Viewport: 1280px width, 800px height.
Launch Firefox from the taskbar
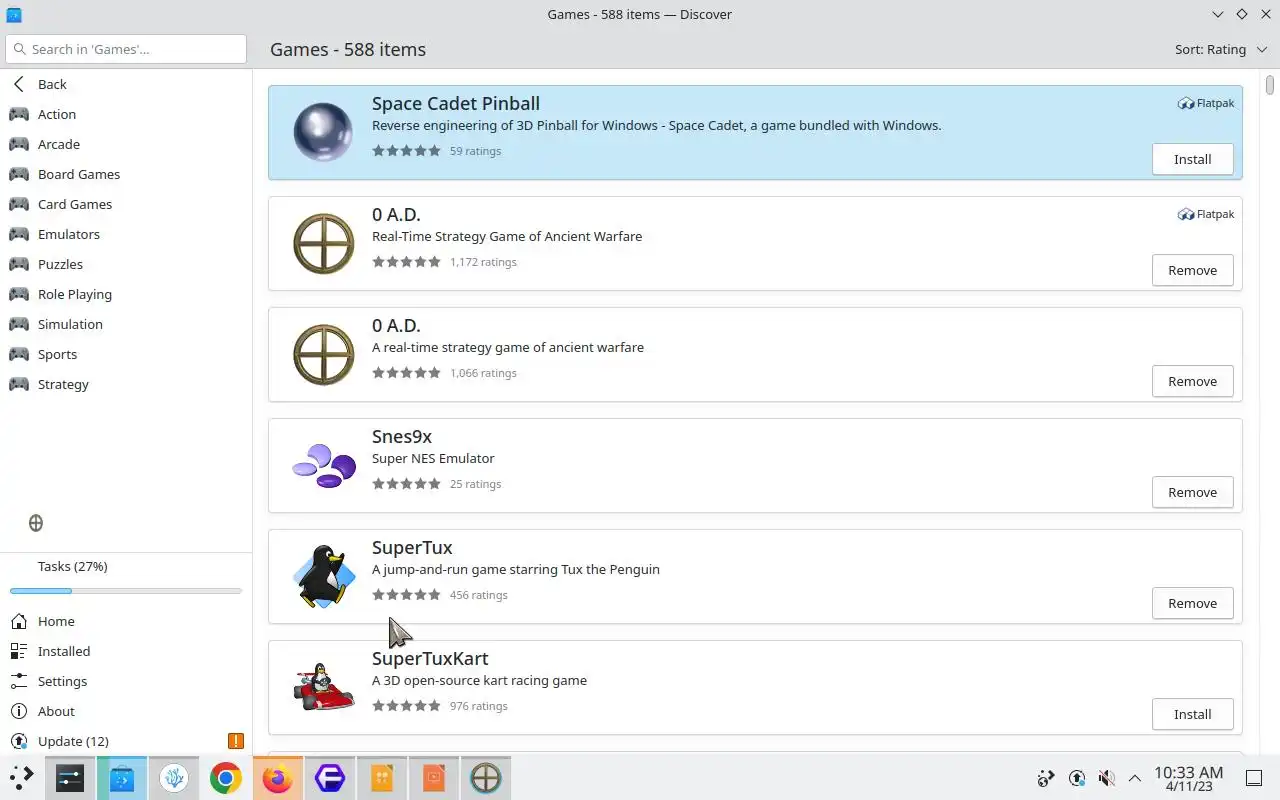[x=278, y=777]
